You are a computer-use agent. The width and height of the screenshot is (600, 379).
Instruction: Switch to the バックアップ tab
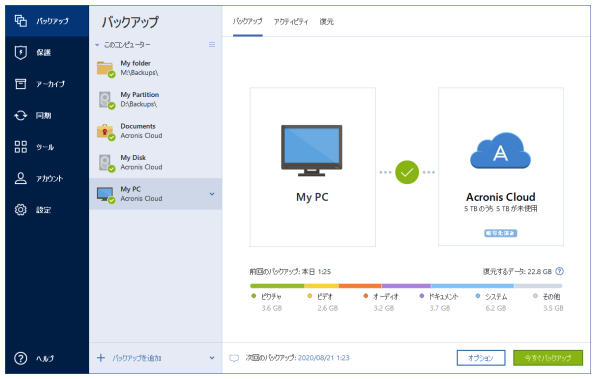coord(248,22)
